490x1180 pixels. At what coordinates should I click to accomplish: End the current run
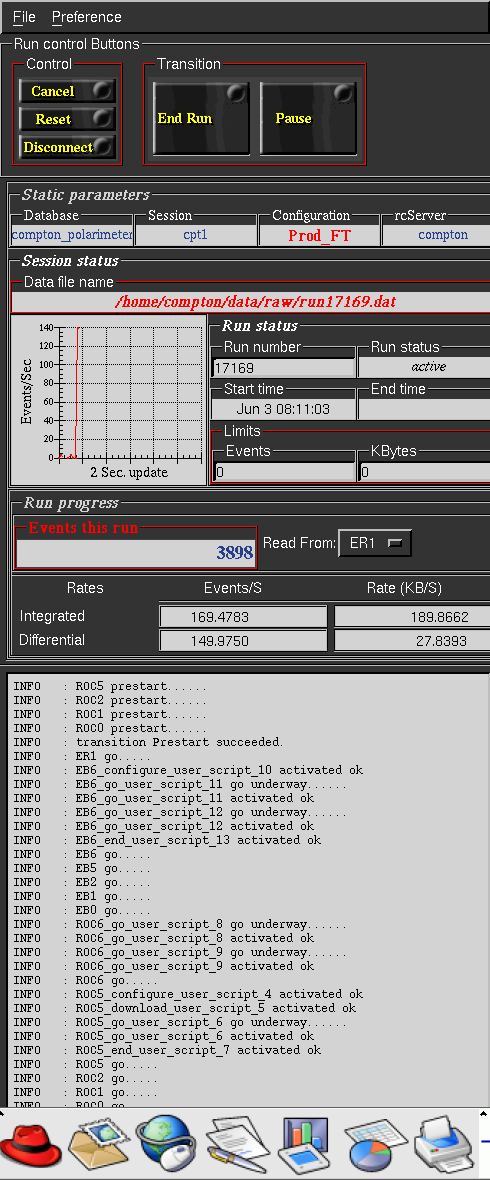click(201, 118)
